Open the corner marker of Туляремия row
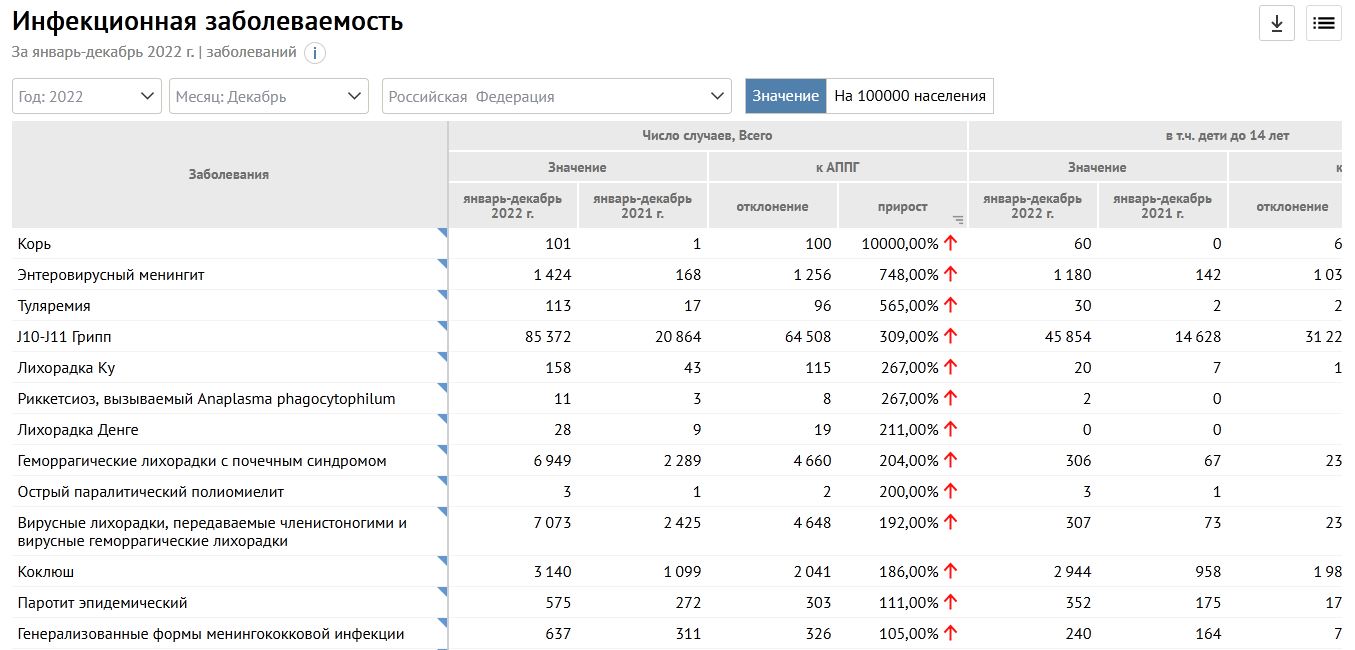This screenshot has width=1355, height=650. click(x=442, y=296)
